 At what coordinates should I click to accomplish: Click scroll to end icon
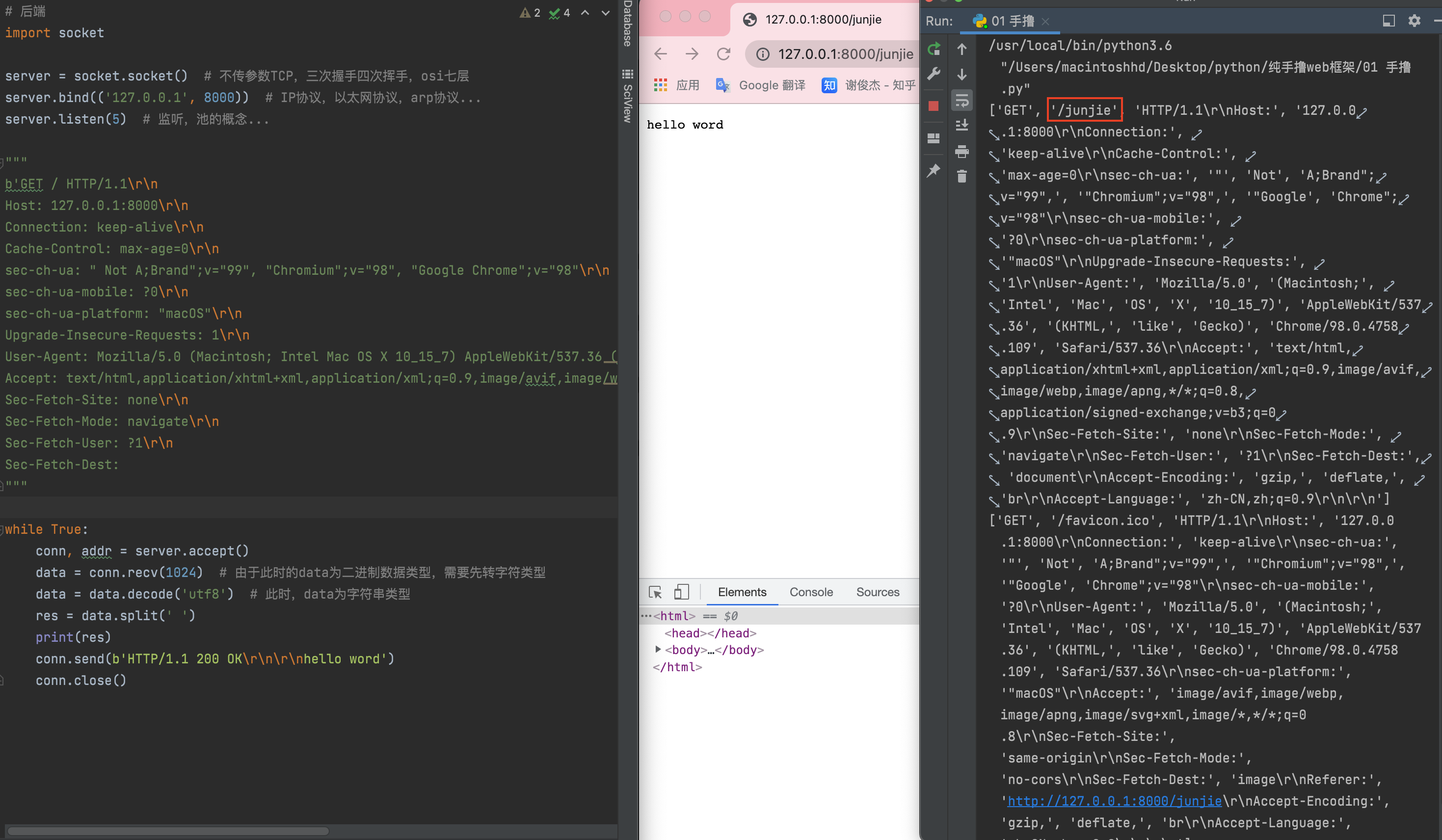pos(962,125)
